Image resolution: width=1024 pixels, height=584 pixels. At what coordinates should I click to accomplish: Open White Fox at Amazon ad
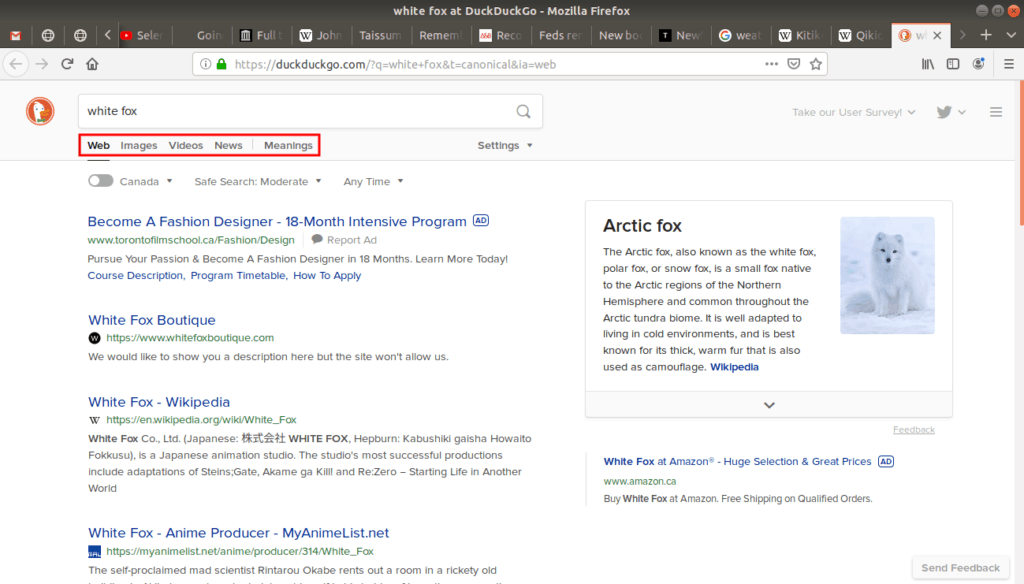point(737,461)
